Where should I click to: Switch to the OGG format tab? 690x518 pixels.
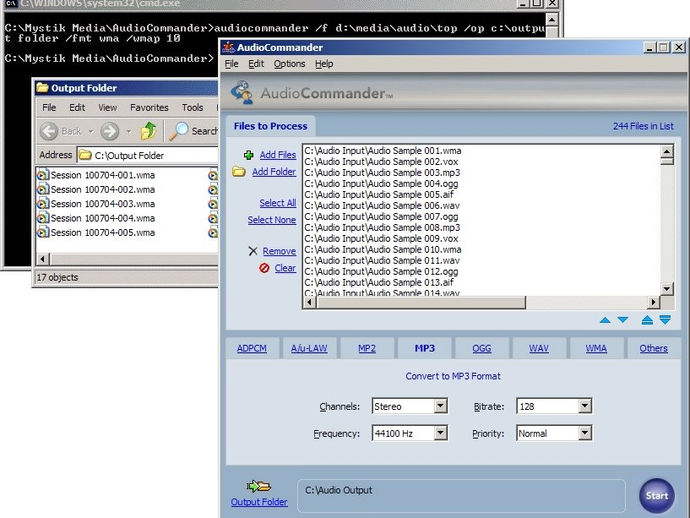(481, 348)
